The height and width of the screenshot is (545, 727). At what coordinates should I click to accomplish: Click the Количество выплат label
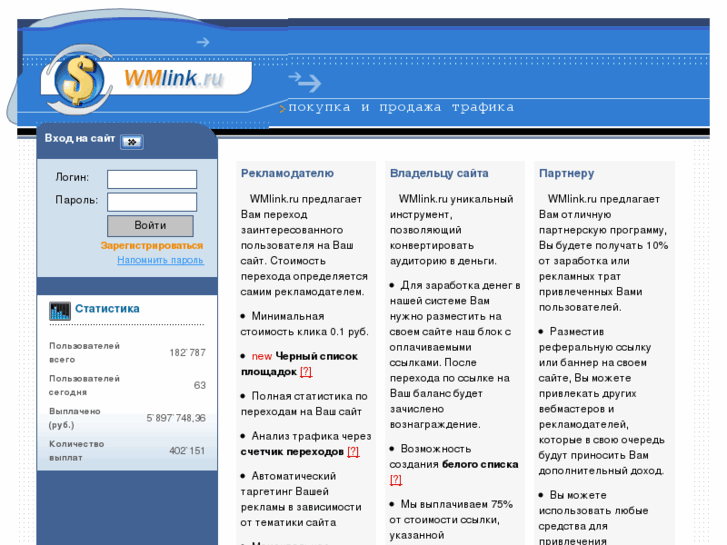[x=77, y=450]
